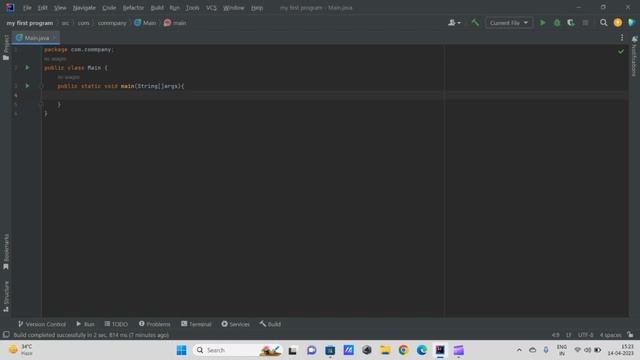This screenshot has width=640, height=360.
Task: Toggle tool window bars icon in status bar
Action: [x=6, y=335]
